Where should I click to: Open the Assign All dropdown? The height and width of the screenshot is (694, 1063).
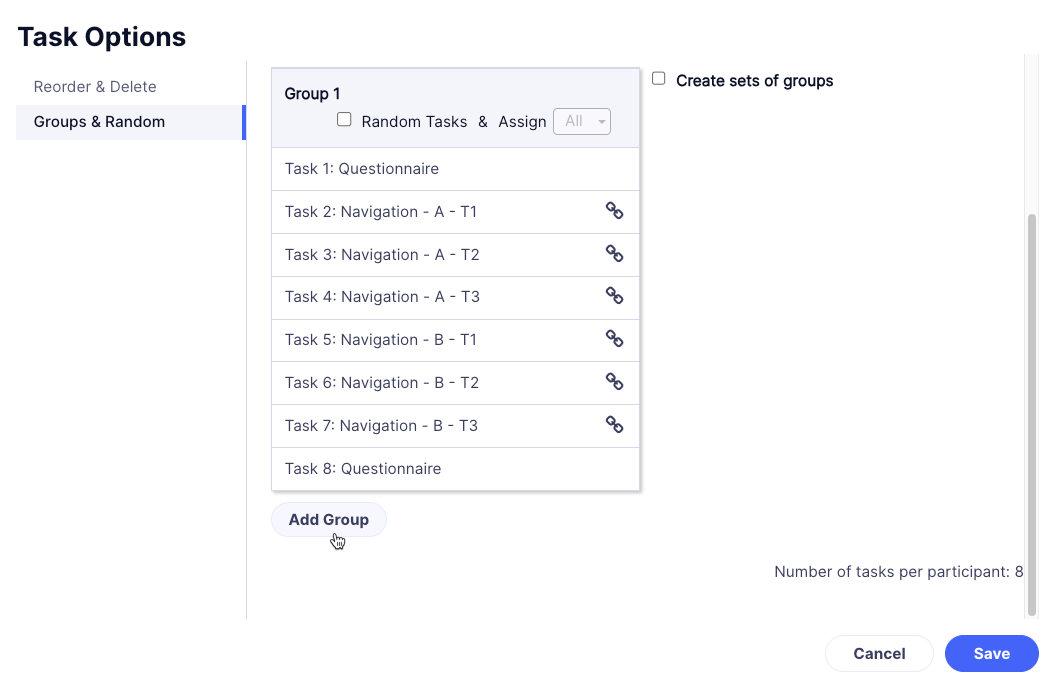582,121
